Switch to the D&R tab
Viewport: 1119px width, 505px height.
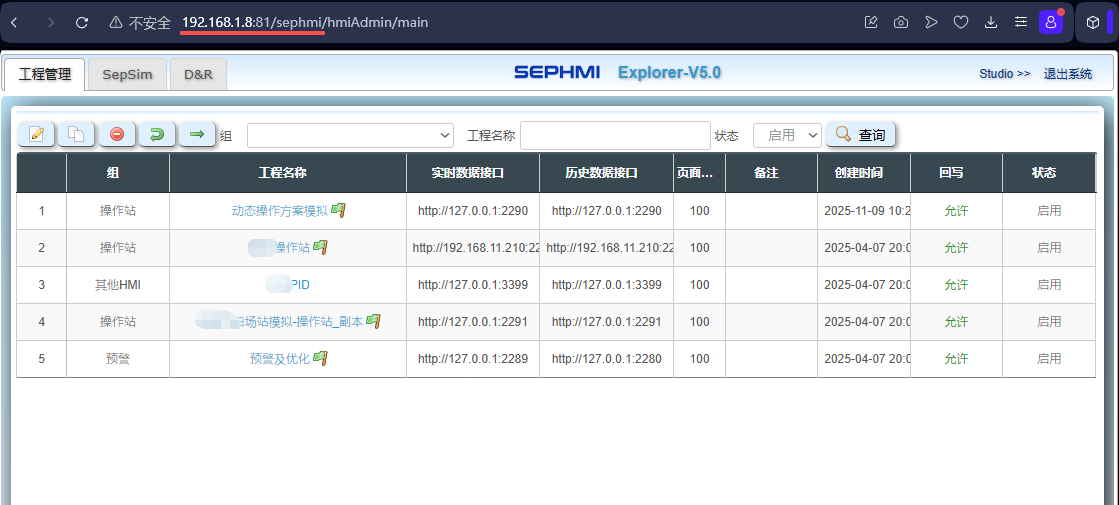(x=198, y=75)
